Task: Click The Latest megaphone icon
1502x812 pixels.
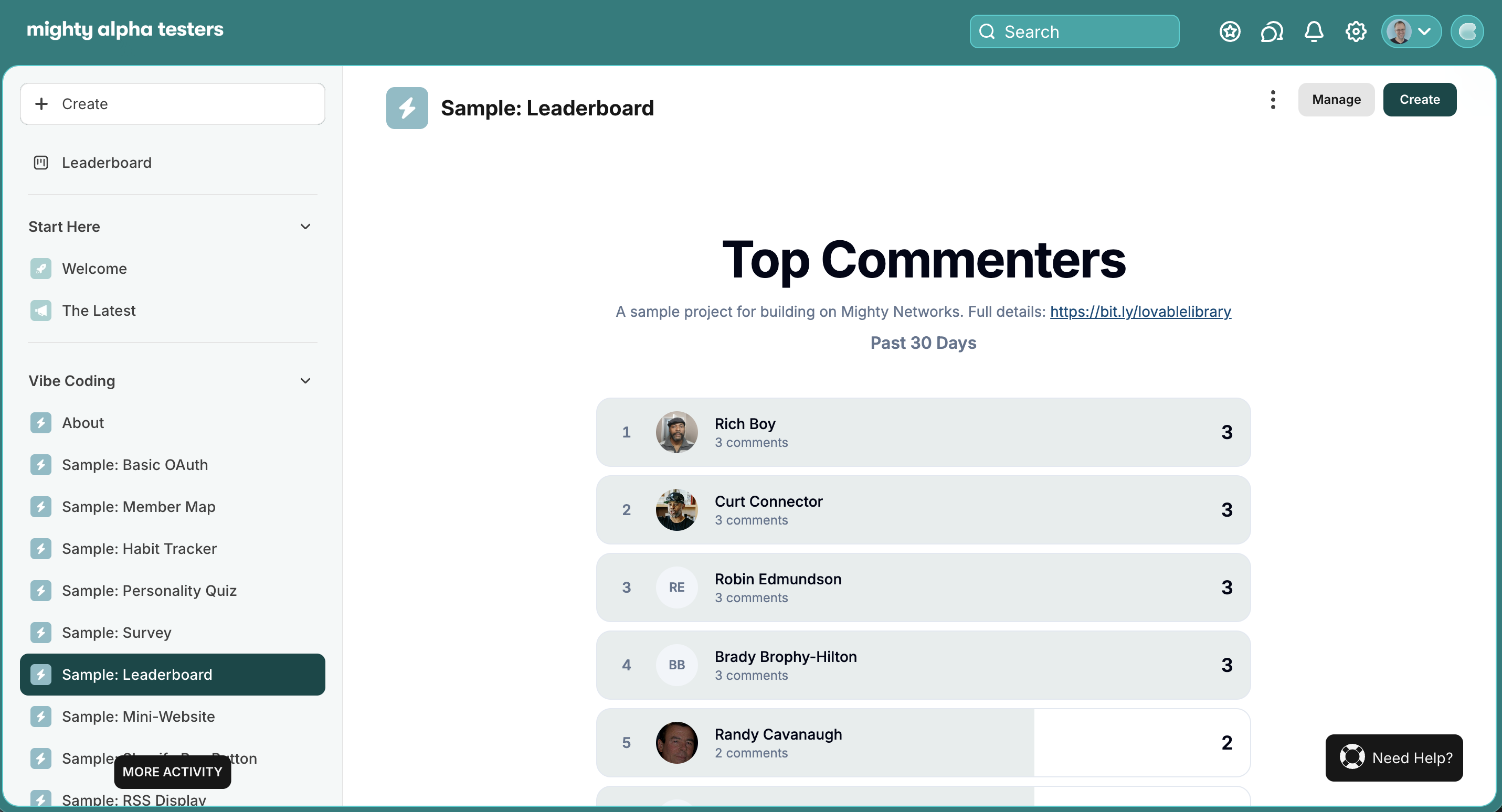Action: pos(41,311)
